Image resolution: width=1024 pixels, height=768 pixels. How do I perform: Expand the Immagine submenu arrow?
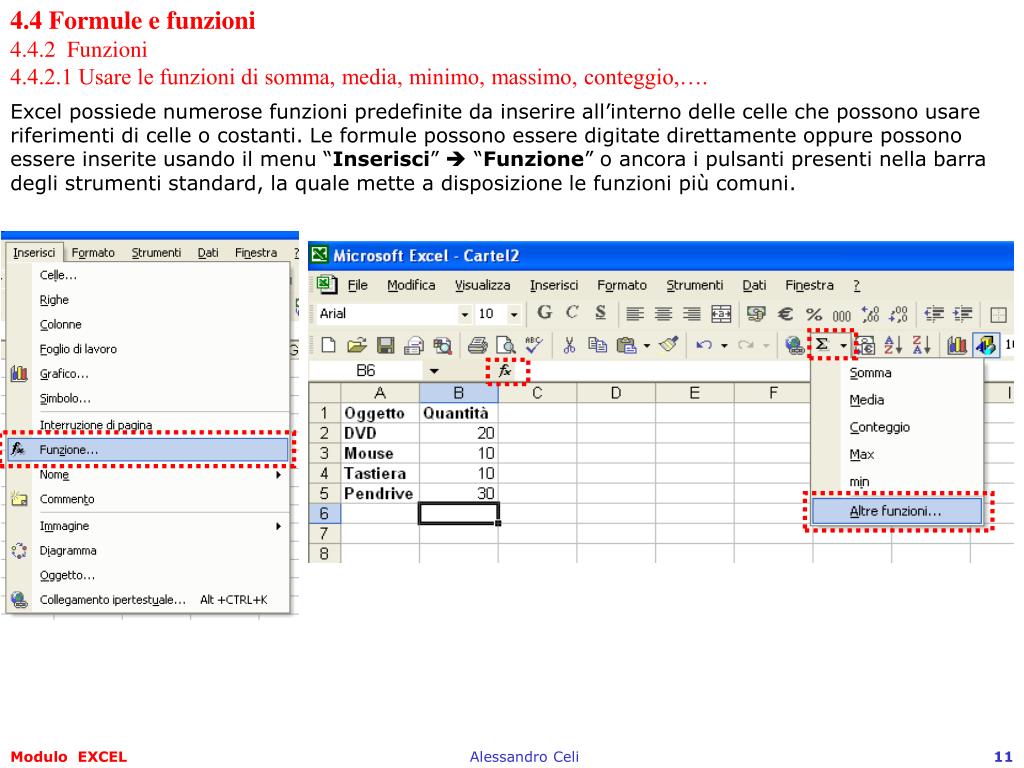coord(278,526)
